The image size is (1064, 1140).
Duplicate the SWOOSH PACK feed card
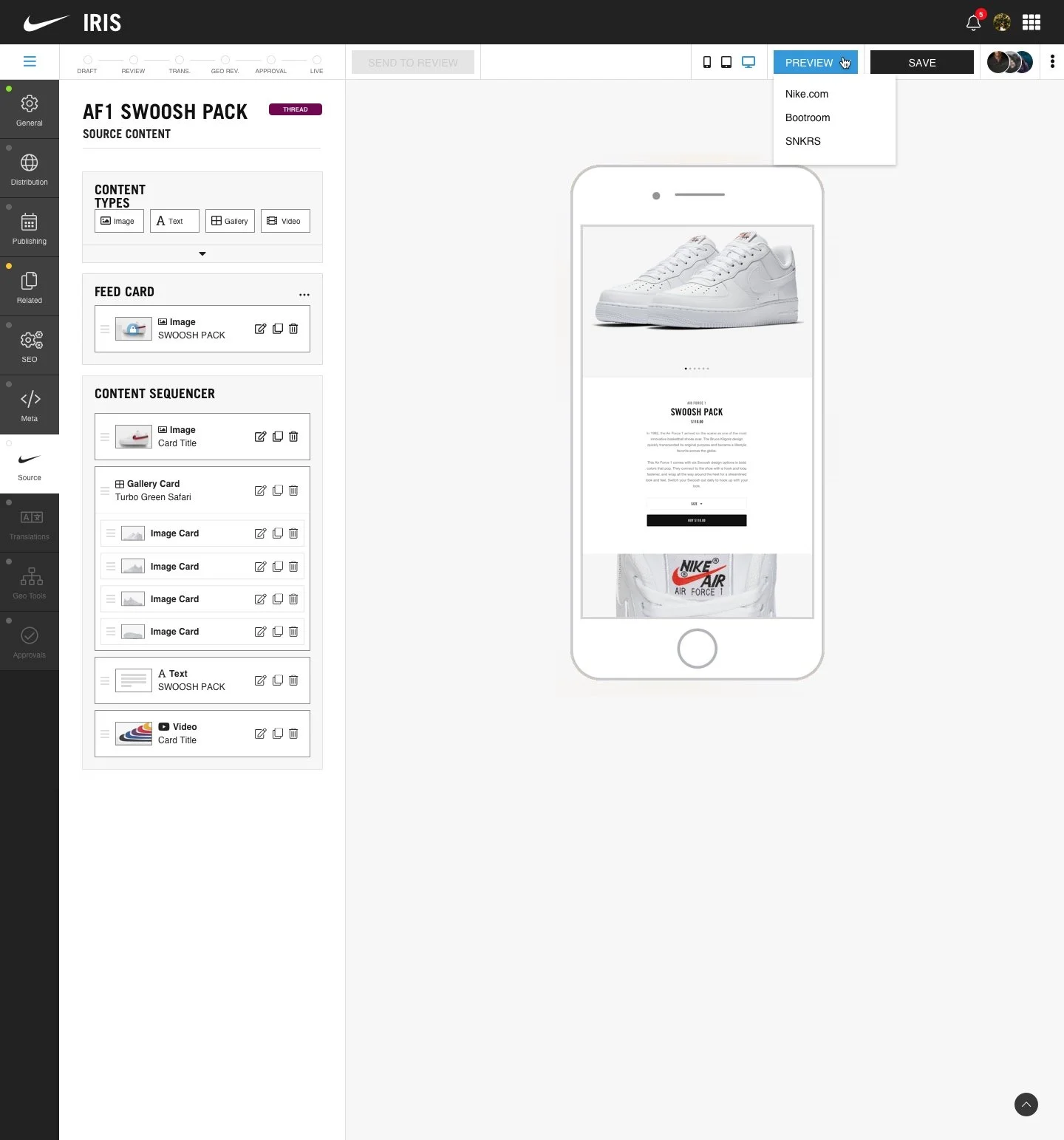(x=278, y=329)
